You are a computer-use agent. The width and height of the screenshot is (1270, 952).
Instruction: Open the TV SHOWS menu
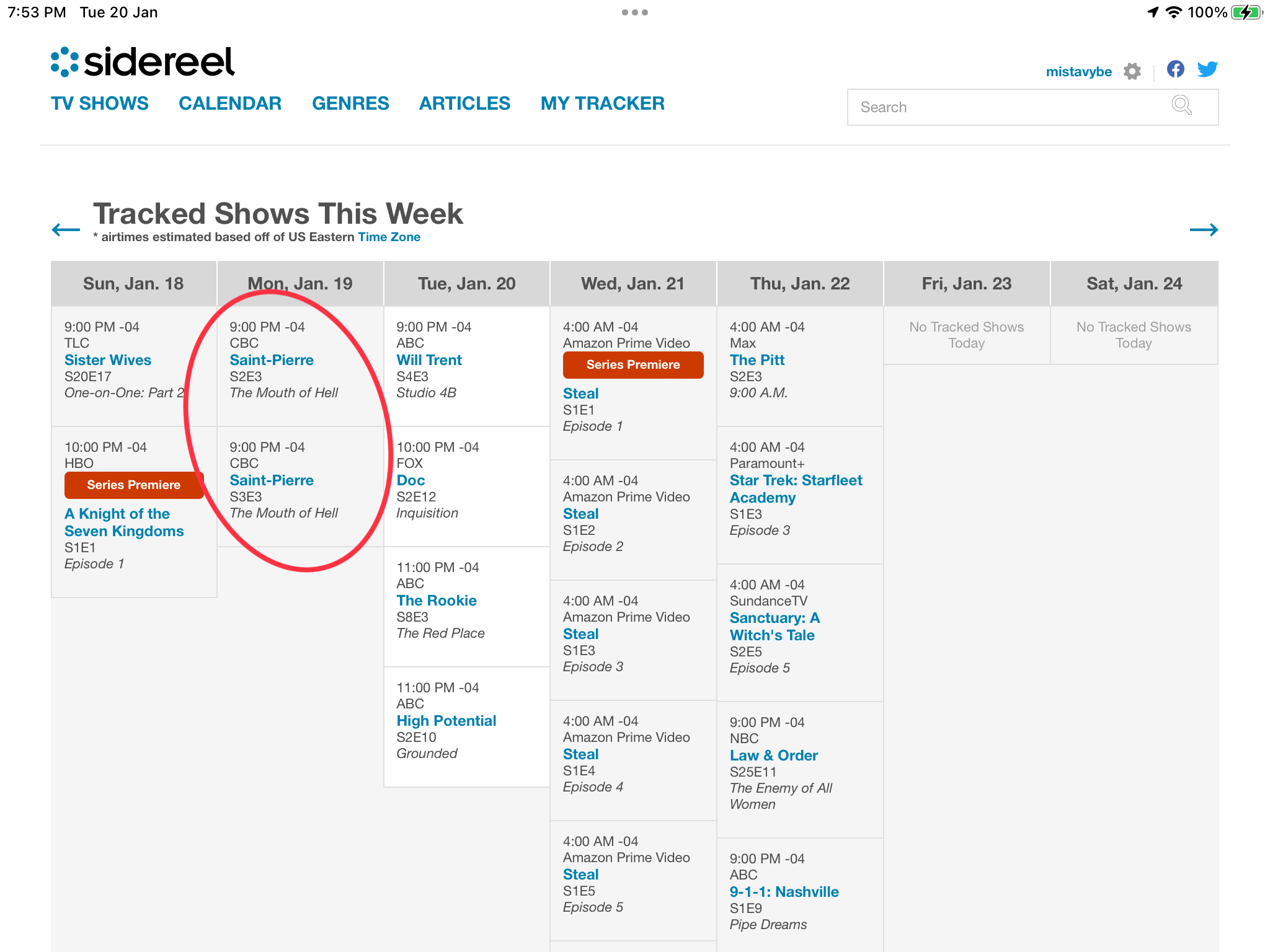100,104
